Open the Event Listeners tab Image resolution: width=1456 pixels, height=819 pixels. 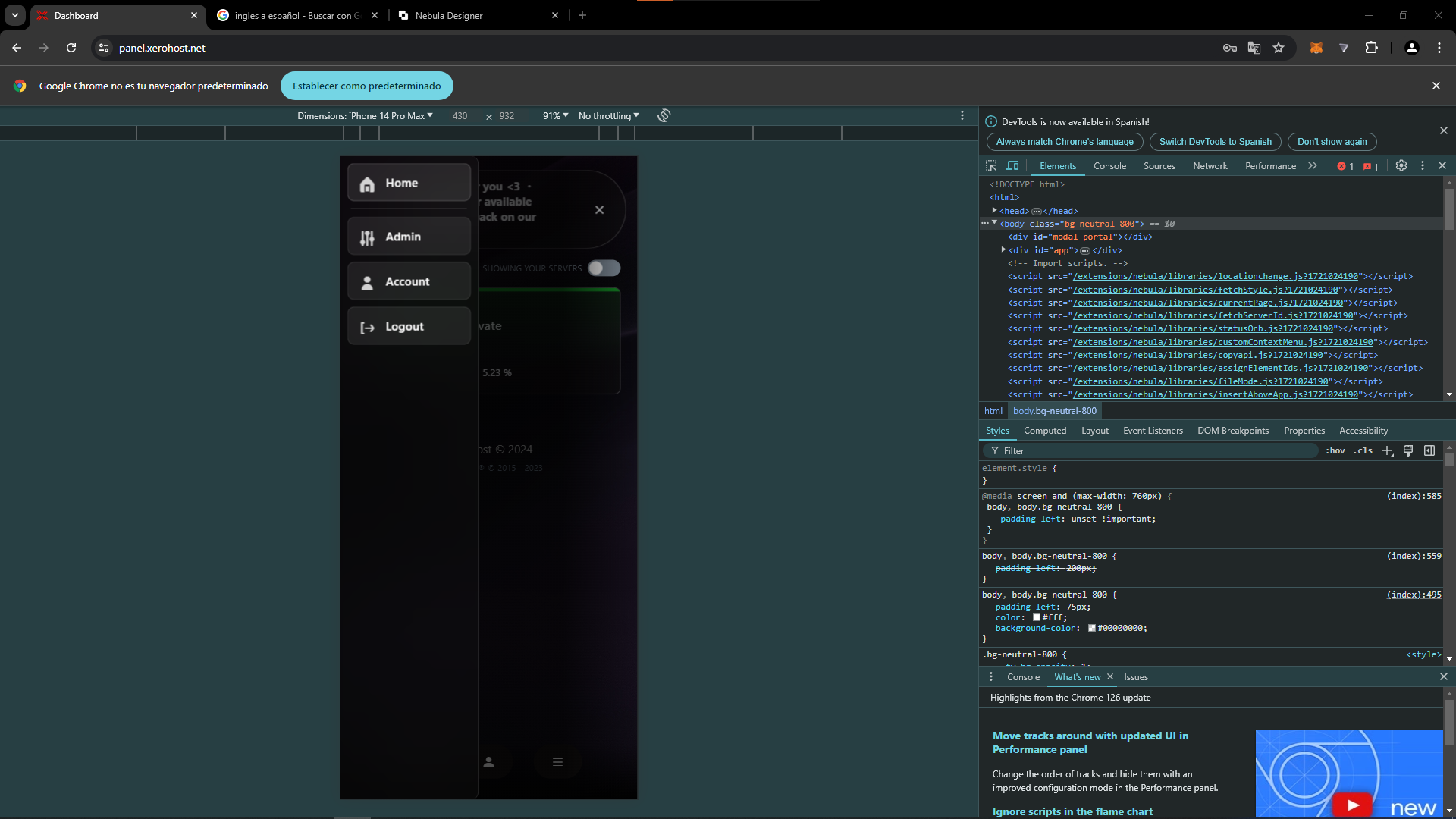tap(1153, 431)
